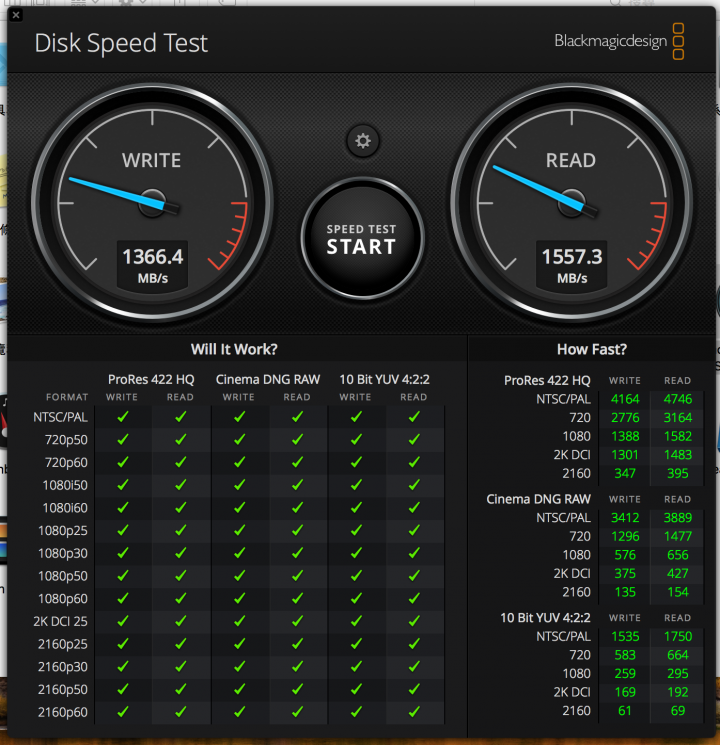
Task: Click 2160p50 Cinema DNG RAW write checkmark
Action: coord(240,689)
